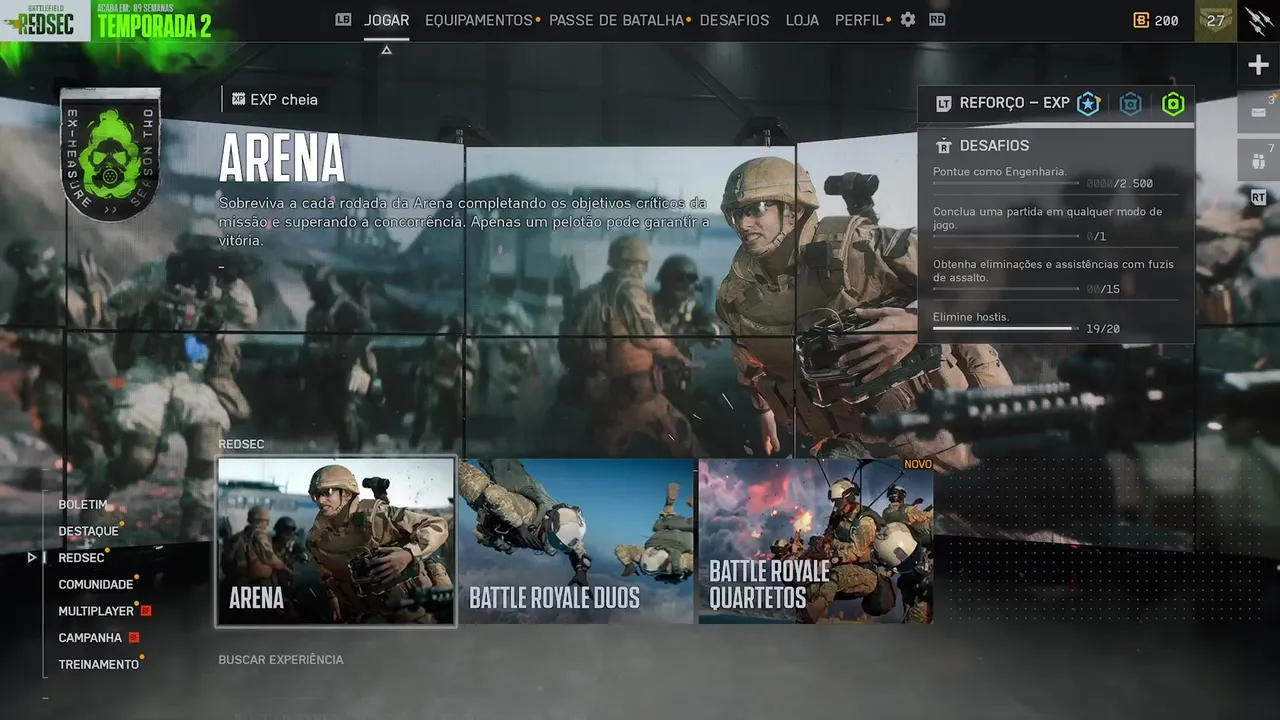Click the RT trigger icon on right edge
Image resolution: width=1280 pixels, height=720 pixels.
[x=1258, y=198]
